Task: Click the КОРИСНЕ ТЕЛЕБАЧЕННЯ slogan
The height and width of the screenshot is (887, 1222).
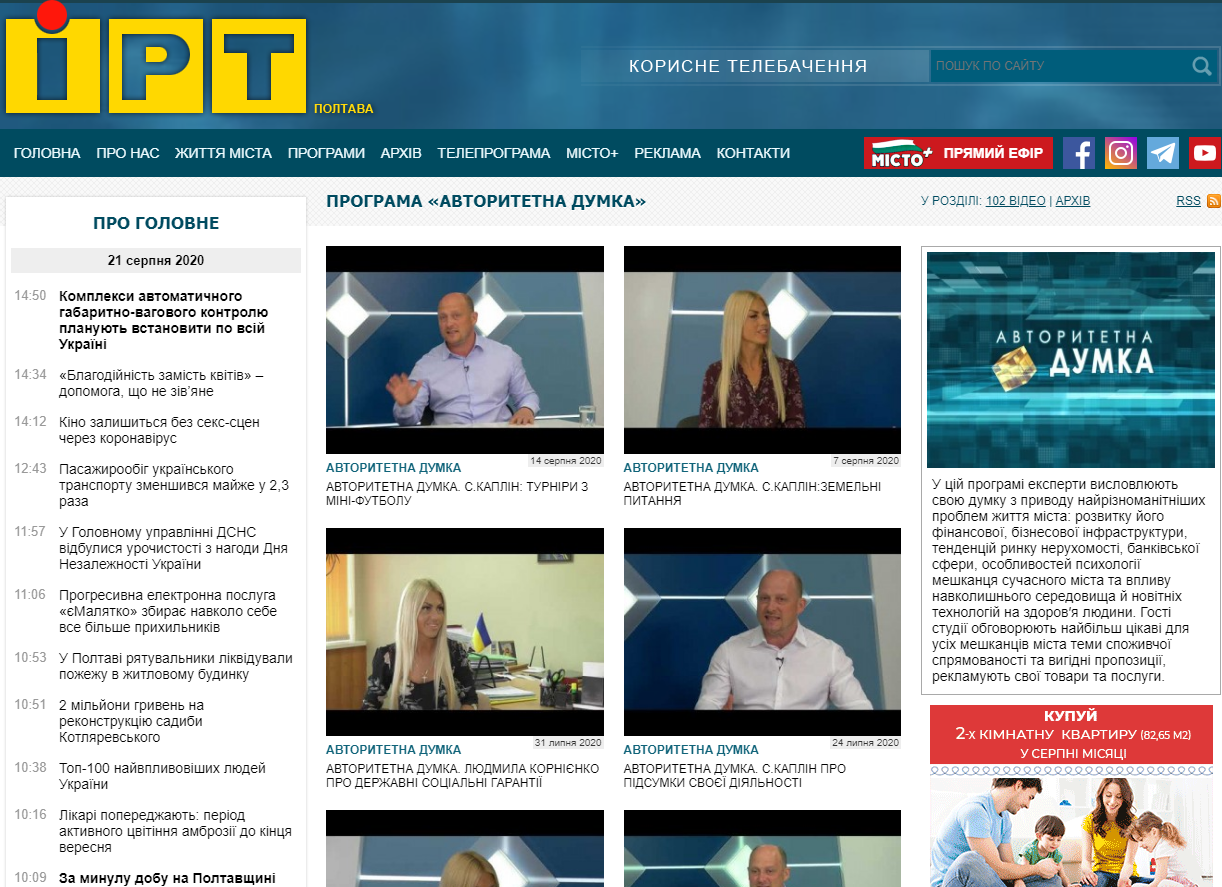Action: tap(748, 66)
